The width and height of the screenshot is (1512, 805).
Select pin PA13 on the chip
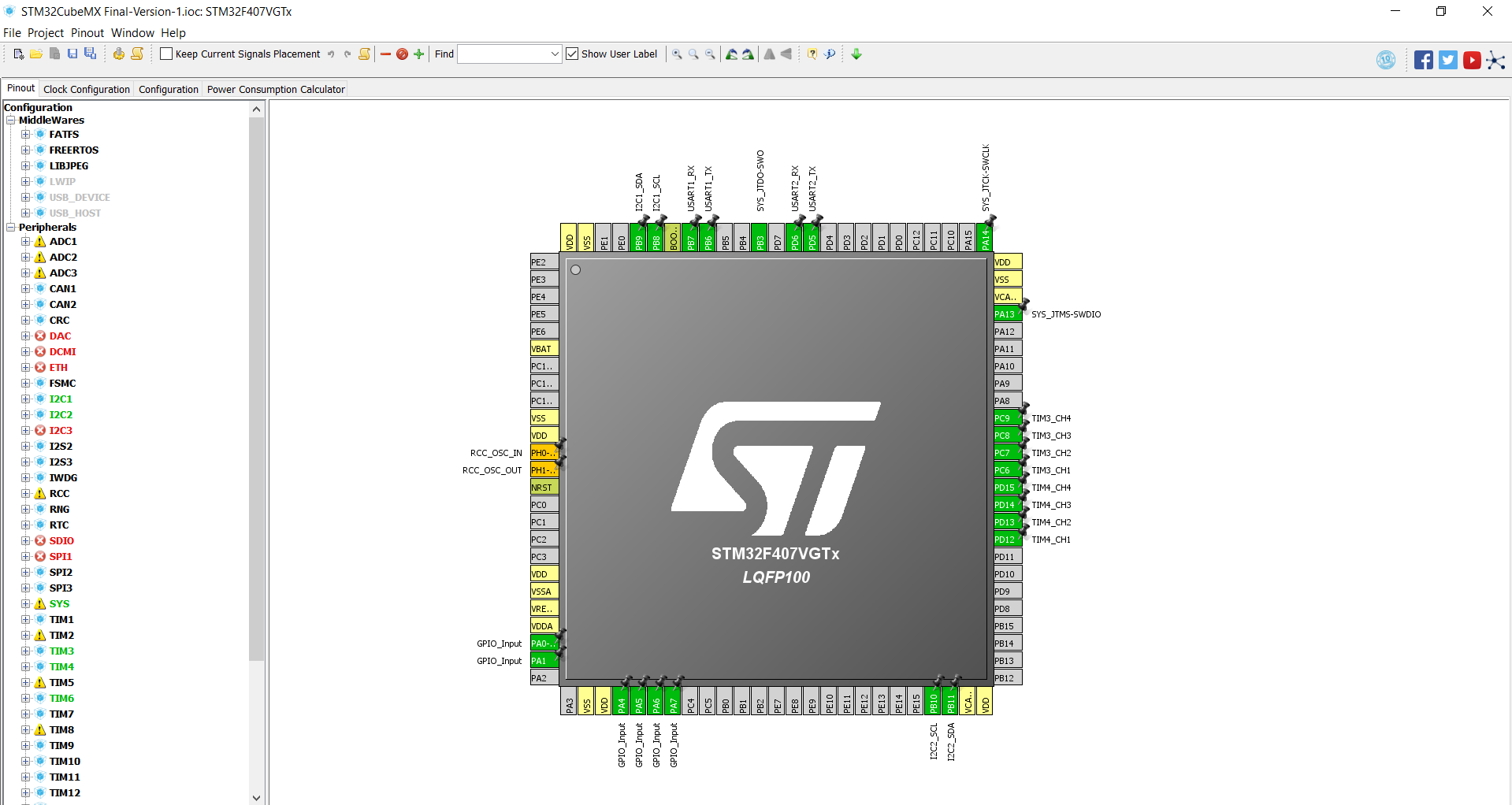click(1006, 314)
